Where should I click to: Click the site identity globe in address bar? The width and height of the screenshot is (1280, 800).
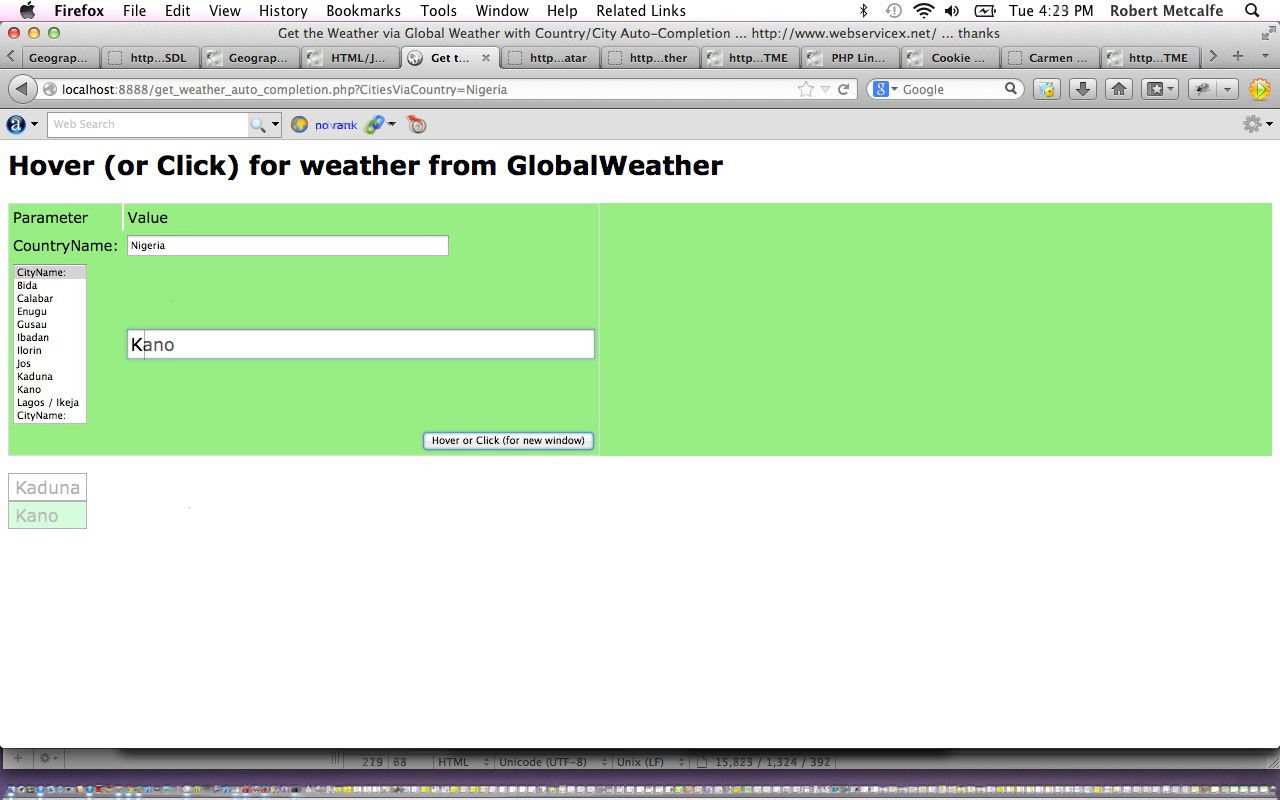[x=50, y=89]
